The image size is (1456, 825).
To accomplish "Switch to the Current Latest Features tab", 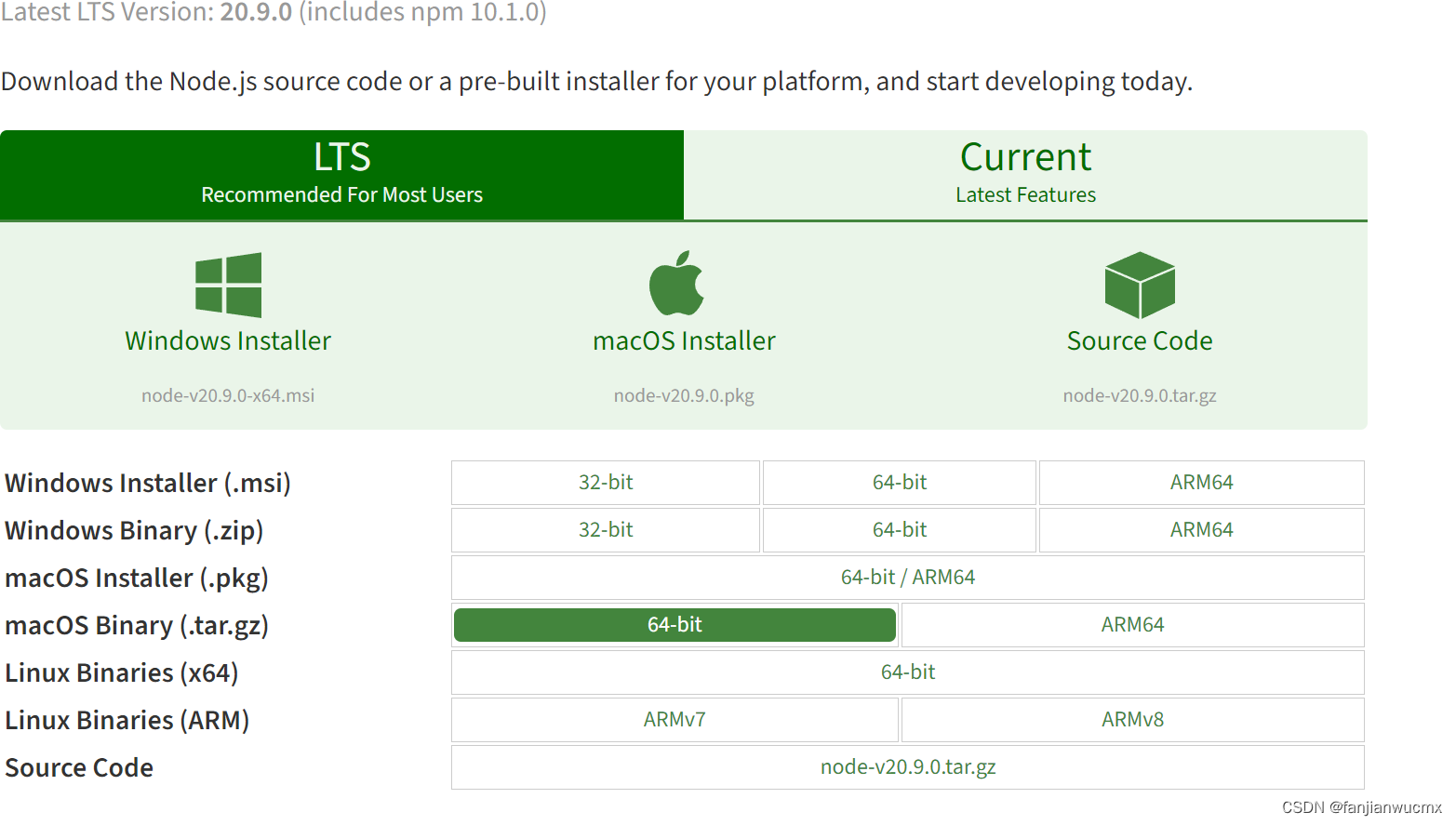I will point(1025,175).
